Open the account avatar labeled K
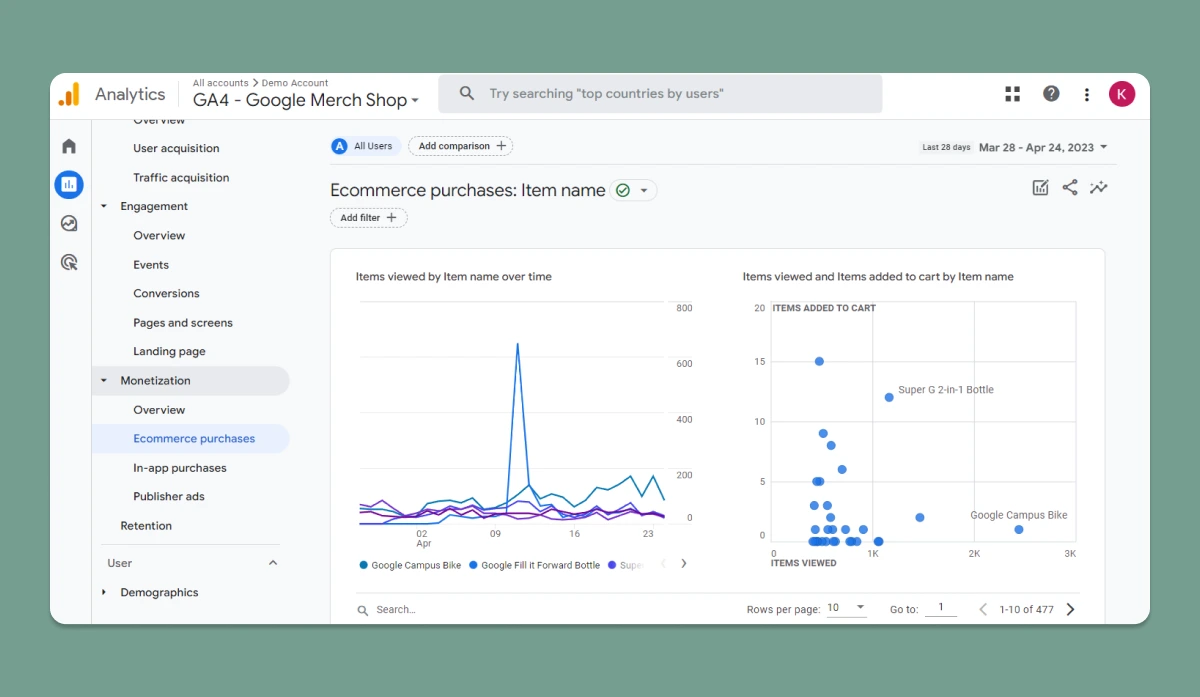The width and height of the screenshot is (1200, 697). coord(1122,94)
